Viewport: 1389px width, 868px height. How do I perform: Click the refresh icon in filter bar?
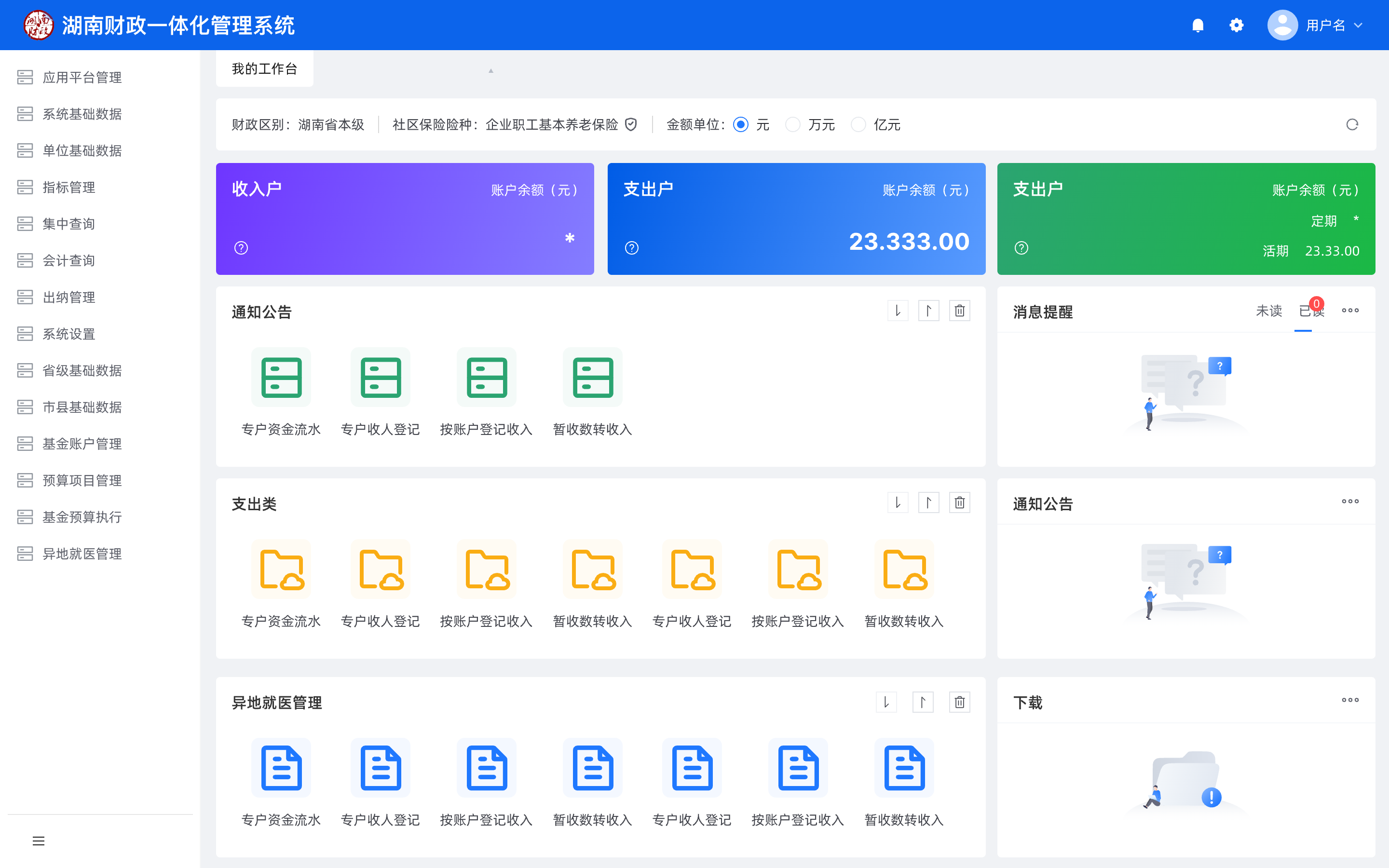(x=1352, y=124)
